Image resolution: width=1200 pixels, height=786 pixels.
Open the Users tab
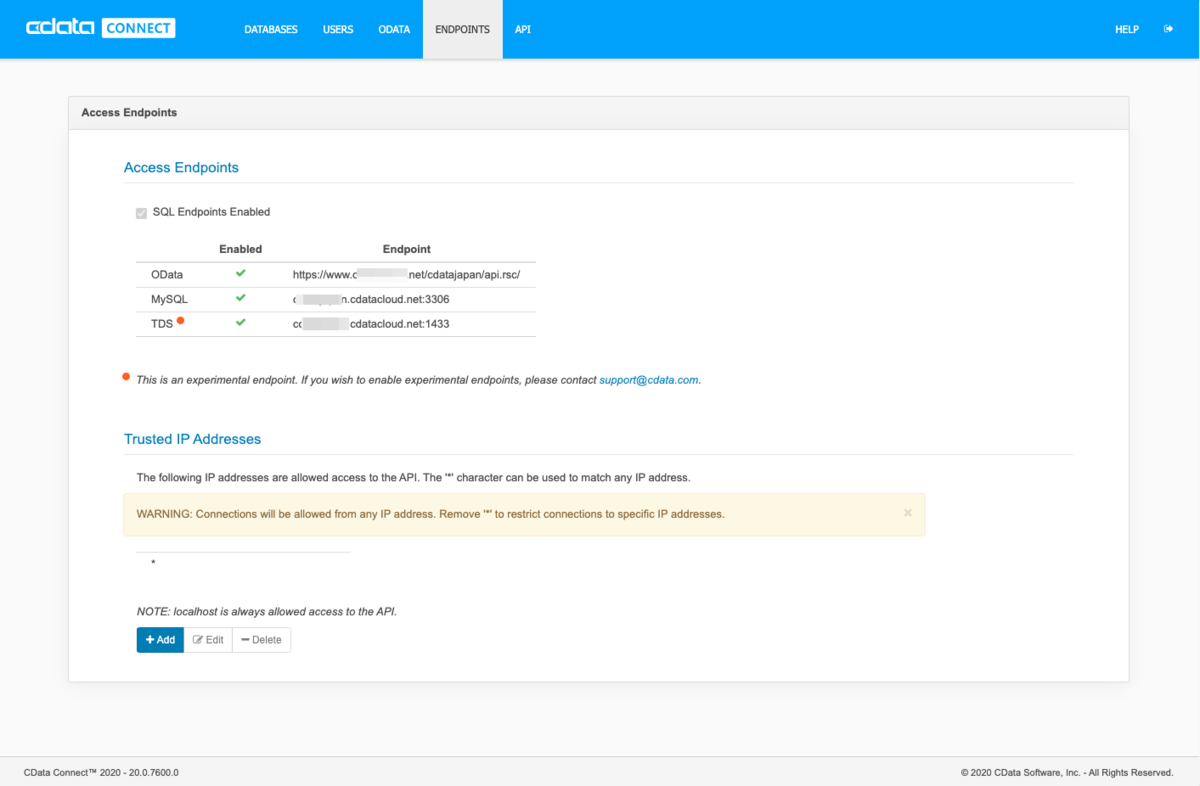coord(338,29)
